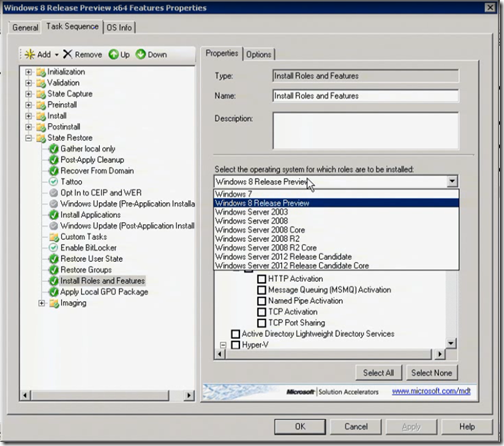Click the Help button

pos(467,427)
